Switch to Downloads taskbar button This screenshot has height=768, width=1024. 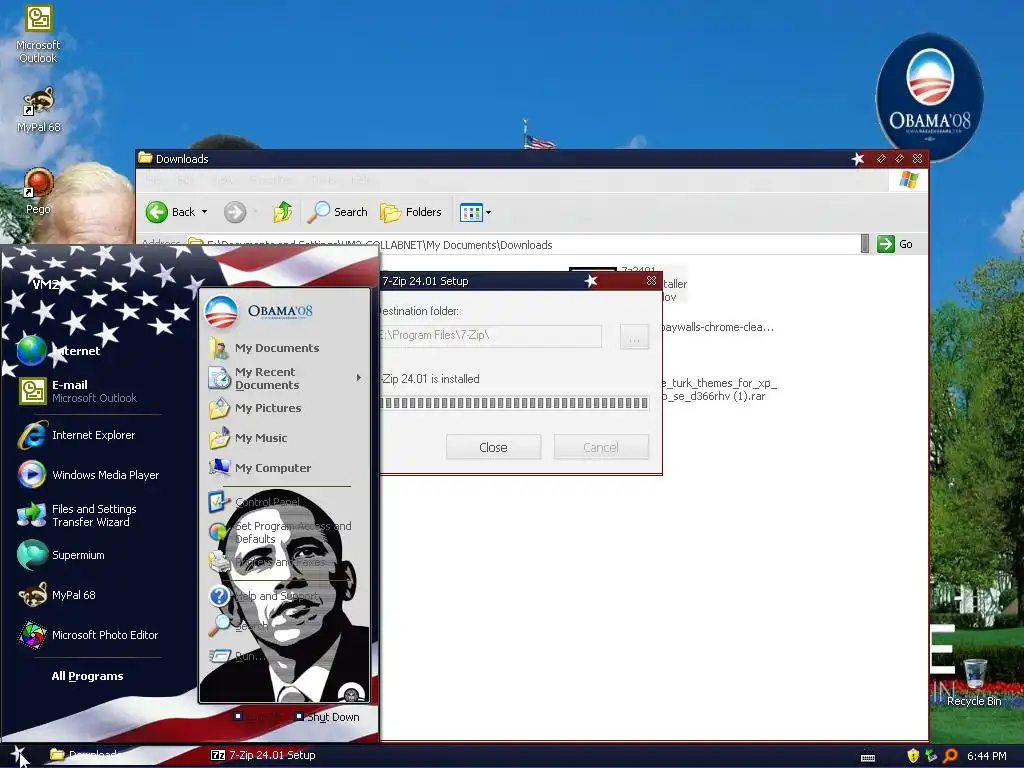[x=88, y=755]
